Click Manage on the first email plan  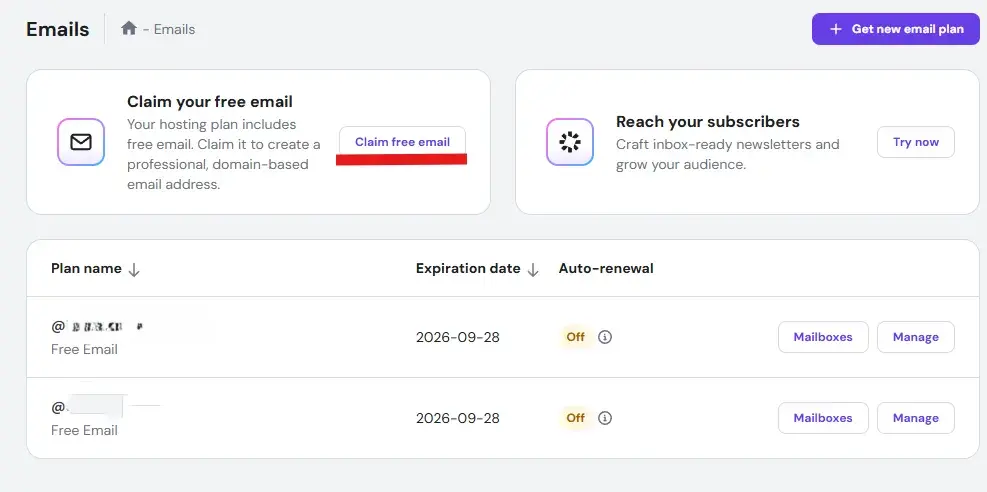(915, 337)
